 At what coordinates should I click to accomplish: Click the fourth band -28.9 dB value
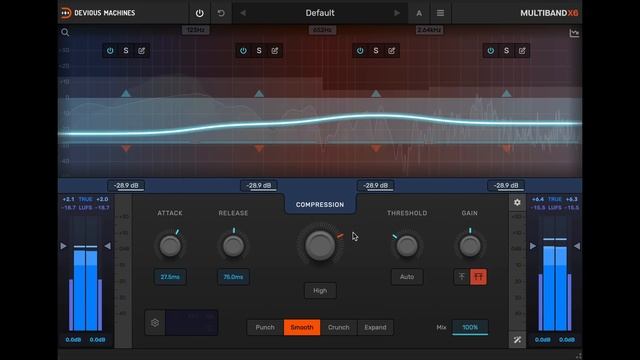[506, 185]
